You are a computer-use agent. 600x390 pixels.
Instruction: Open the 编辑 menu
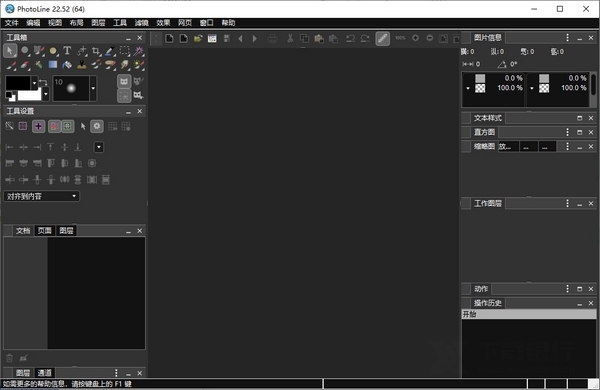pyautogui.click(x=33, y=23)
